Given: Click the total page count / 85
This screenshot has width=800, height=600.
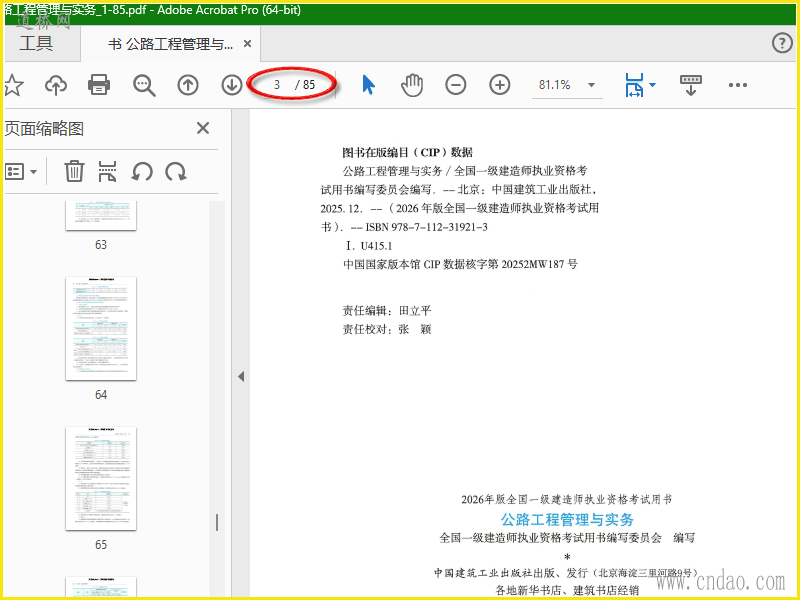Looking at the screenshot, I should coord(306,85).
